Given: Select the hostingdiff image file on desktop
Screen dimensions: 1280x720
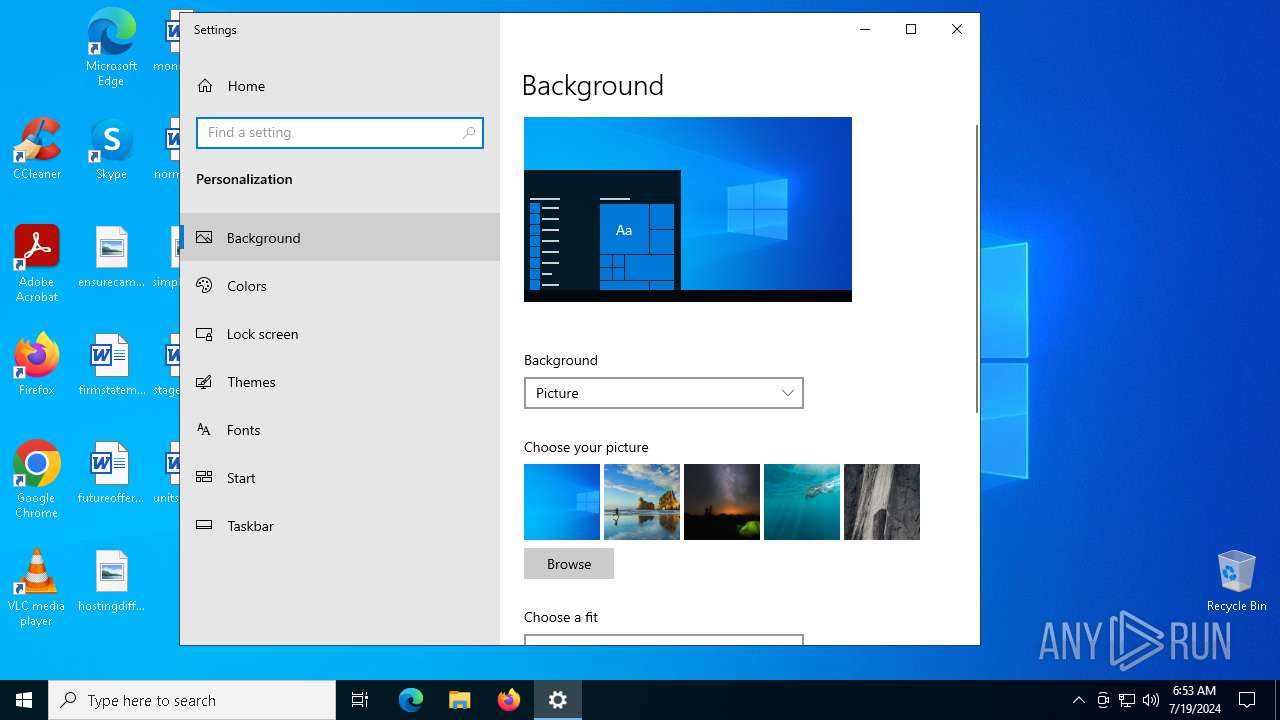Looking at the screenshot, I should [111, 581].
